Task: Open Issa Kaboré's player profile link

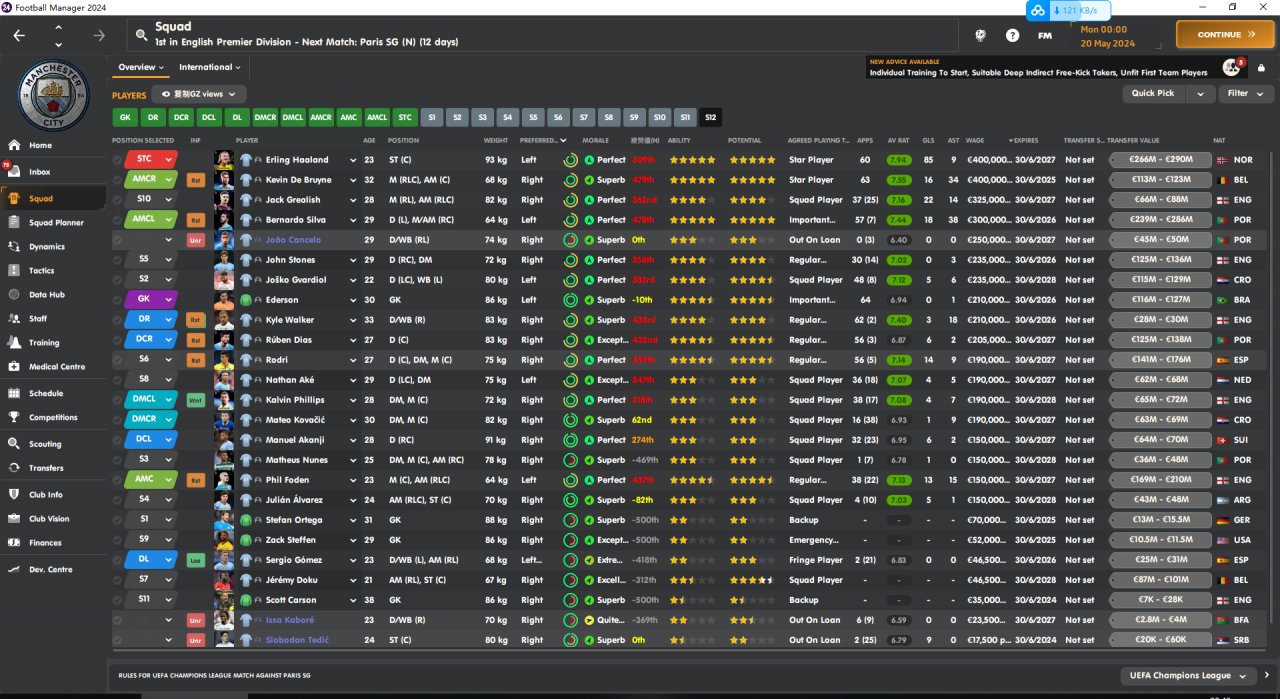Action: click(x=290, y=620)
